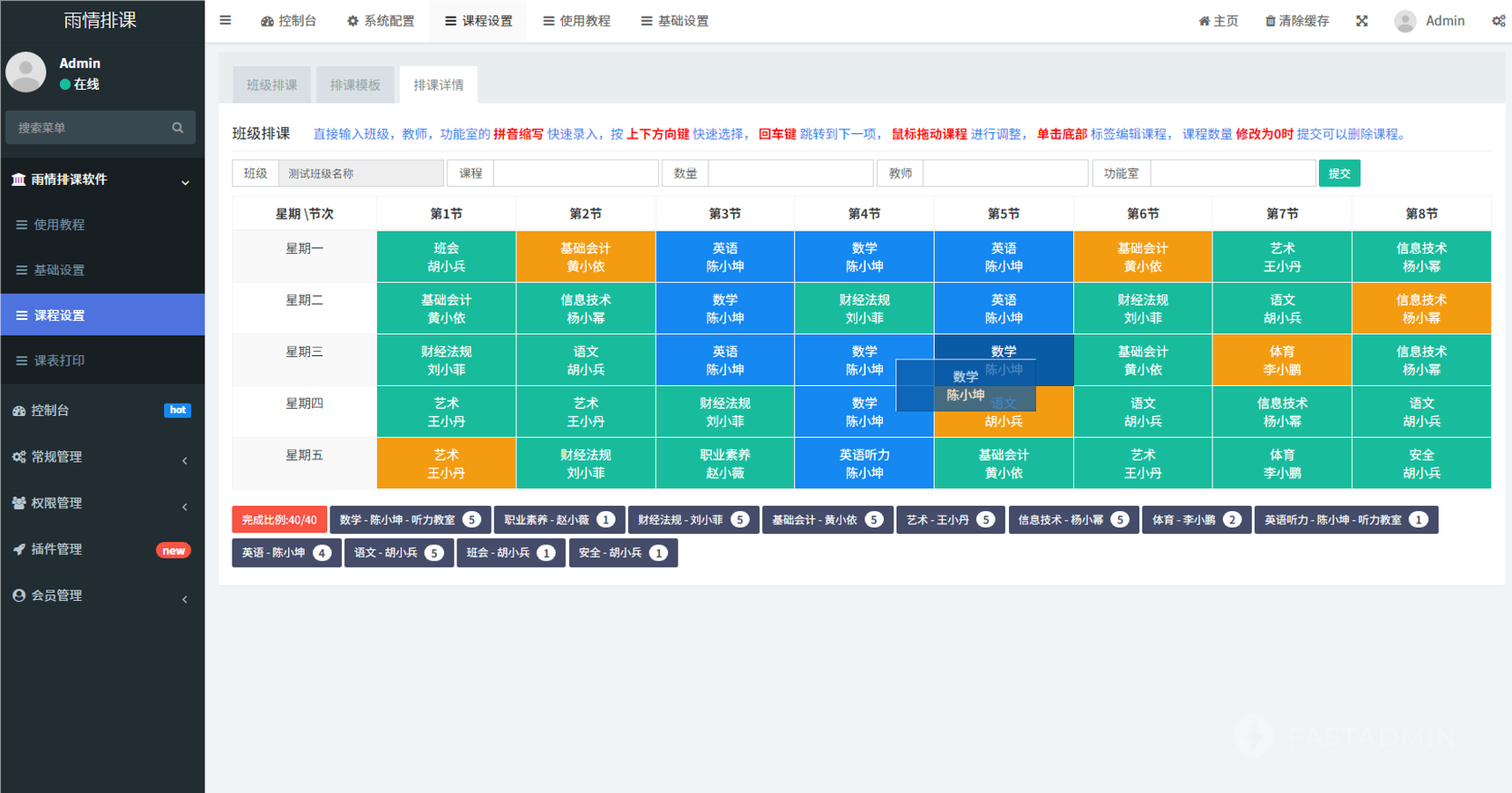Open settings gears icon at top right

point(1498,21)
